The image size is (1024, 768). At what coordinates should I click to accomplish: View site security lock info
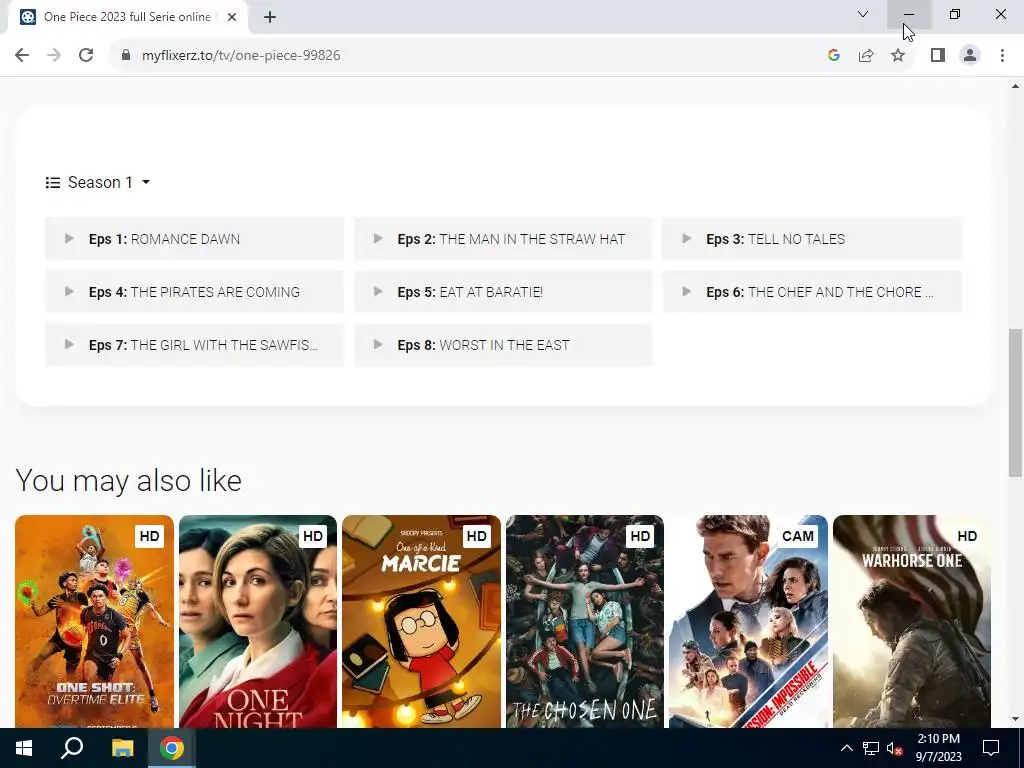126,56
